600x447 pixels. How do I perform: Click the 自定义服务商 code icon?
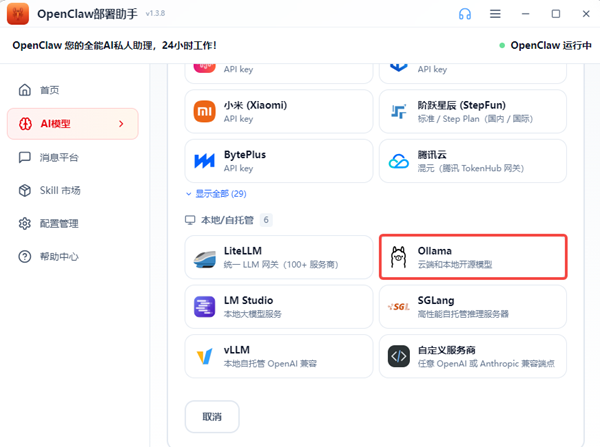click(x=398, y=356)
